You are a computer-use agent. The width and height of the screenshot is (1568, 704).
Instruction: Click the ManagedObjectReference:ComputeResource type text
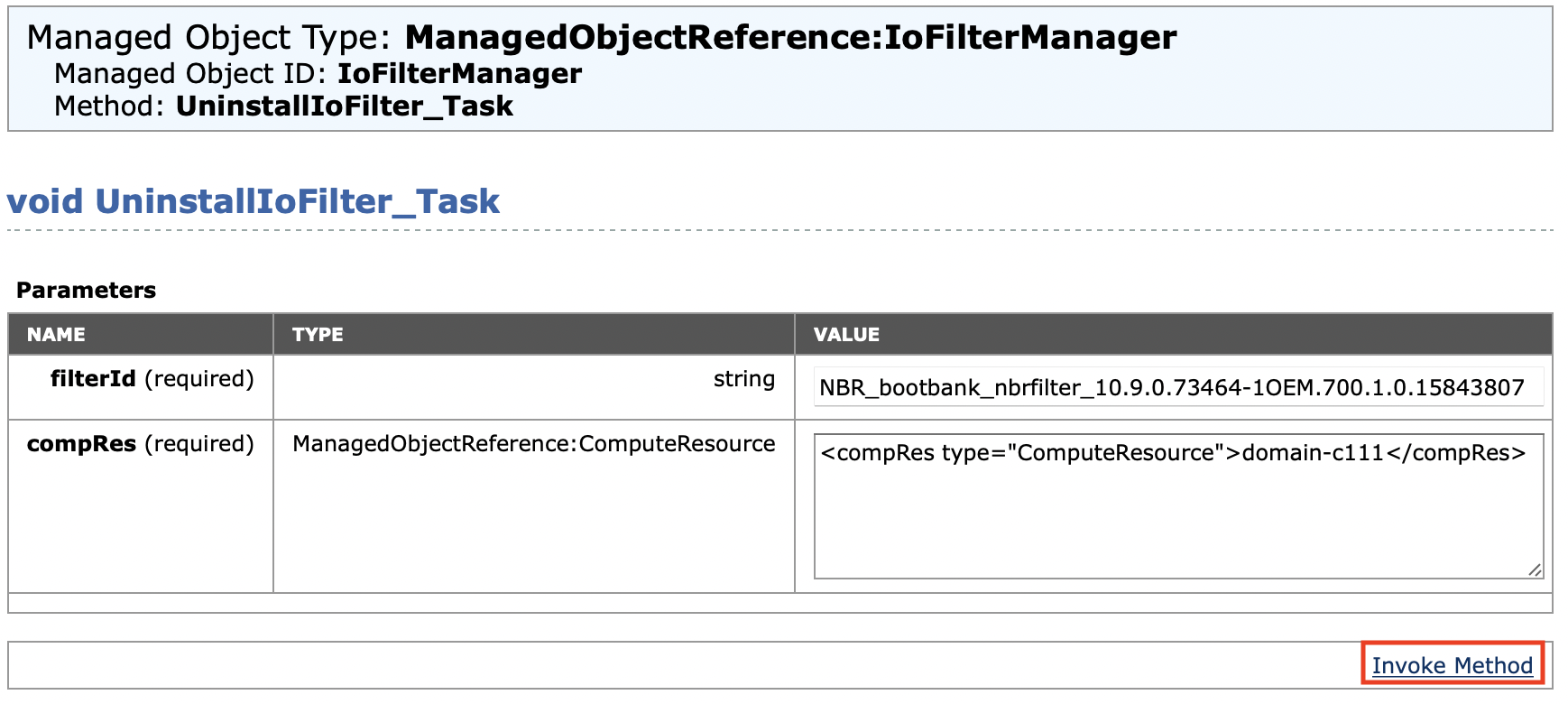[x=533, y=444]
